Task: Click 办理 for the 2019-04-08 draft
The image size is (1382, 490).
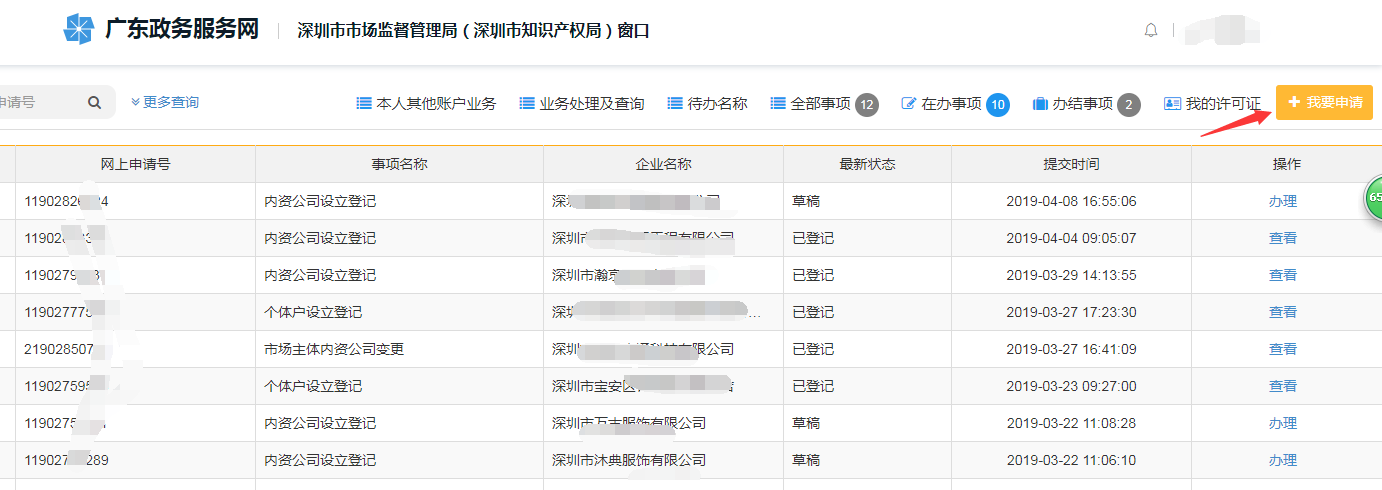Action: (x=1282, y=201)
